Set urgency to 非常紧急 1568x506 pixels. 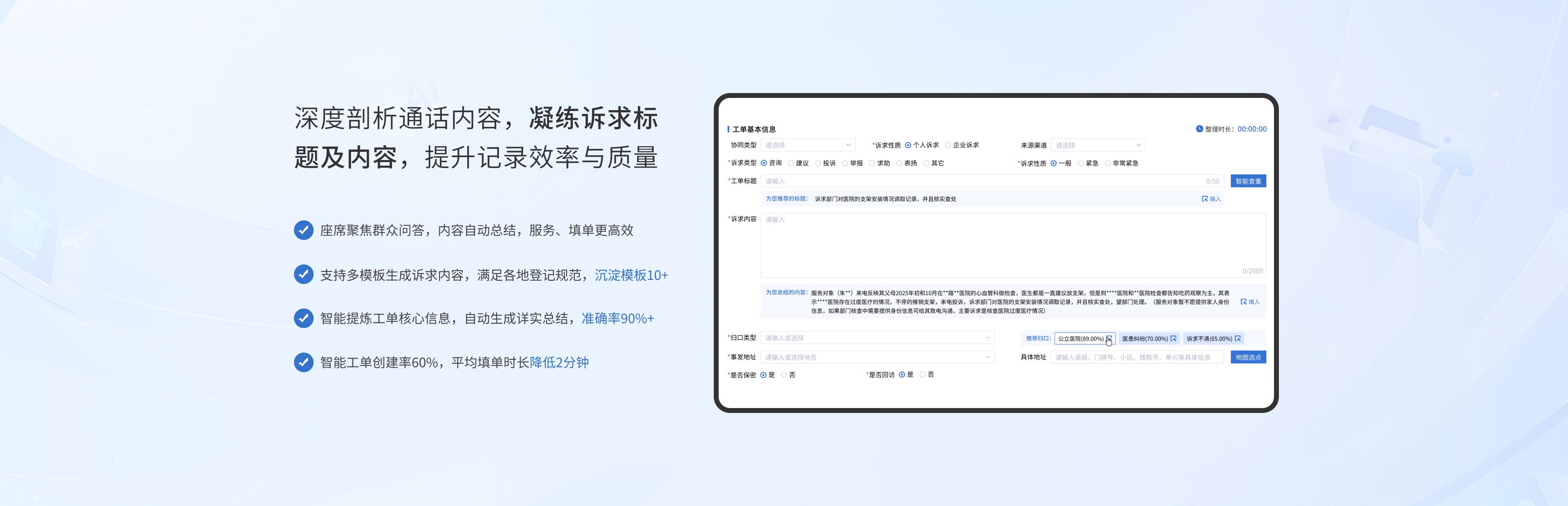coord(1107,163)
